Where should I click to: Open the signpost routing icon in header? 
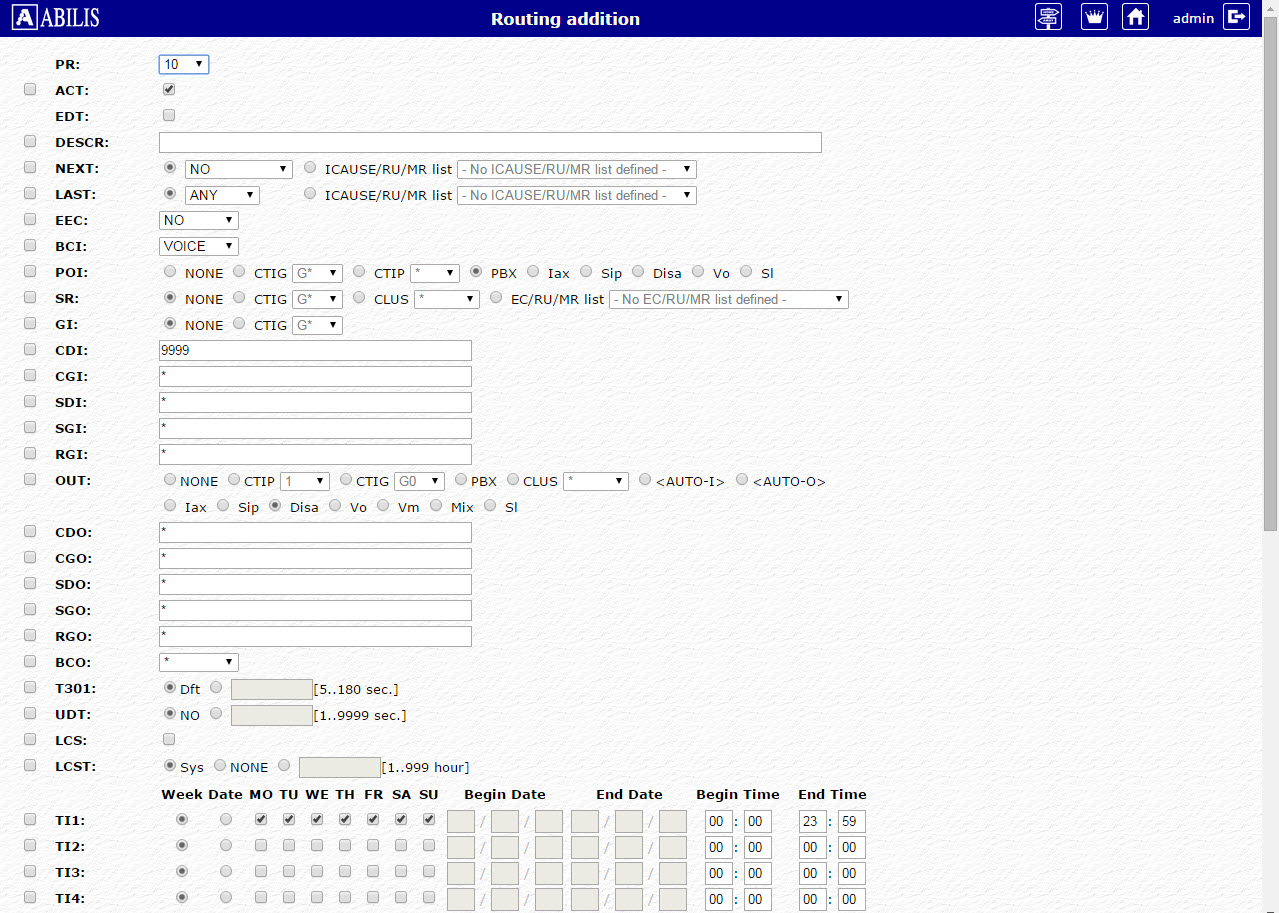1048,17
